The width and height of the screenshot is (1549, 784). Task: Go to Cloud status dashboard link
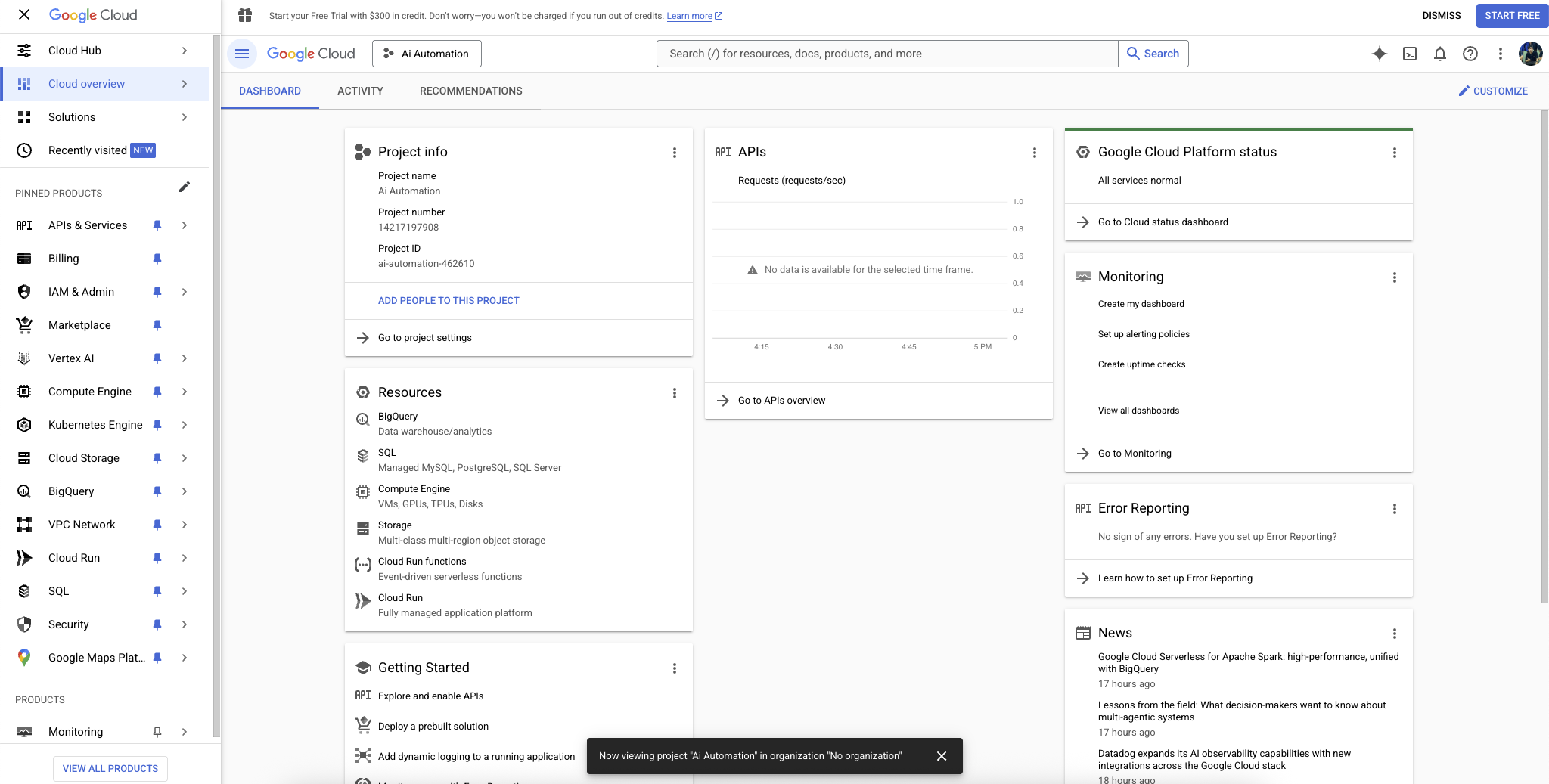point(1163,222)
